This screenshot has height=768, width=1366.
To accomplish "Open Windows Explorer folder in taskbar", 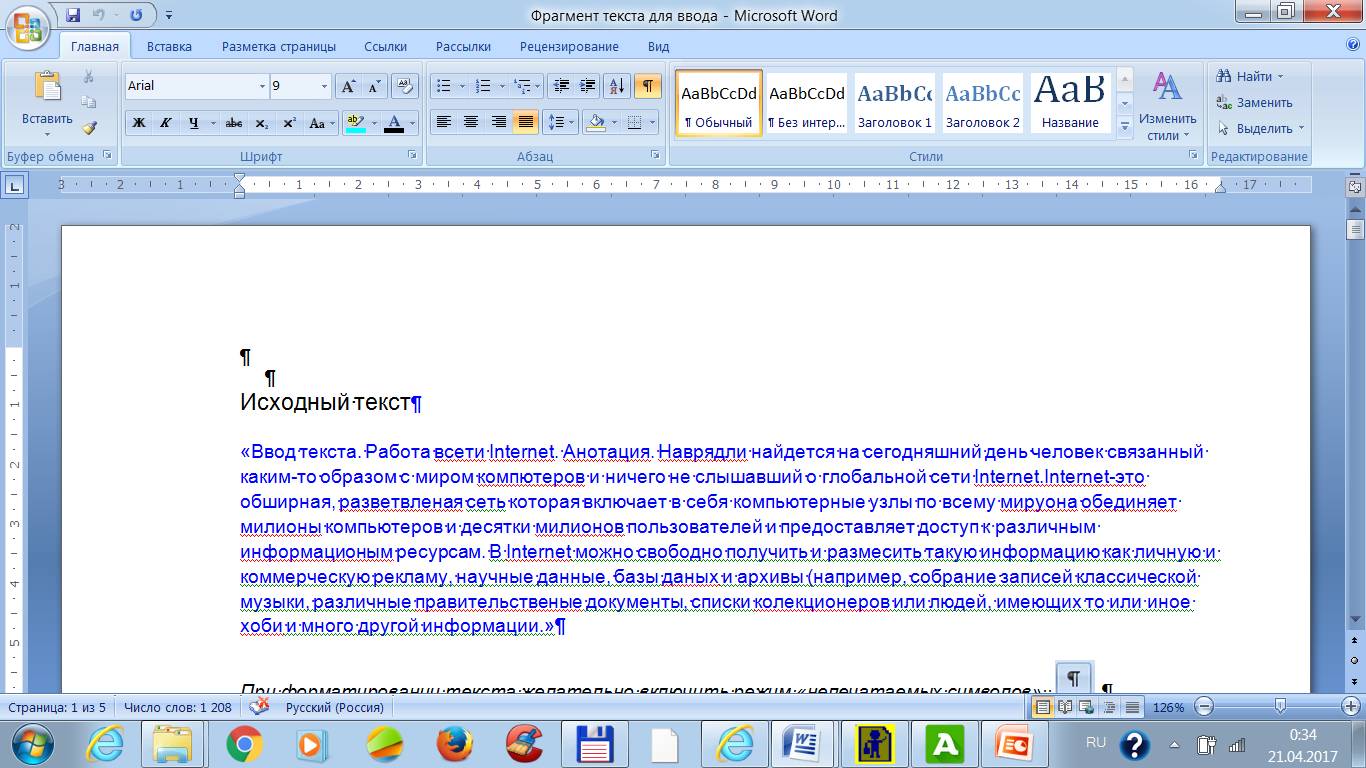I will 173,744.
